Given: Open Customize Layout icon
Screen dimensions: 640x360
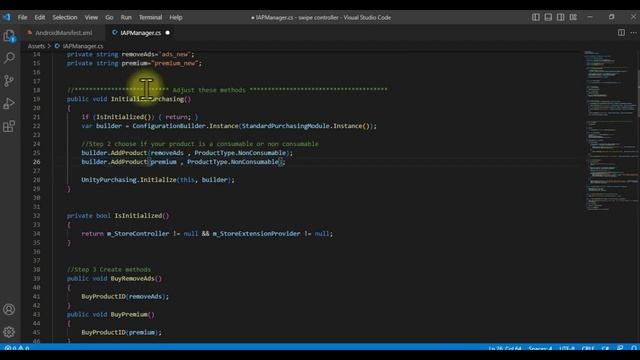Looking at the screenshot, I should coord(573,17).
